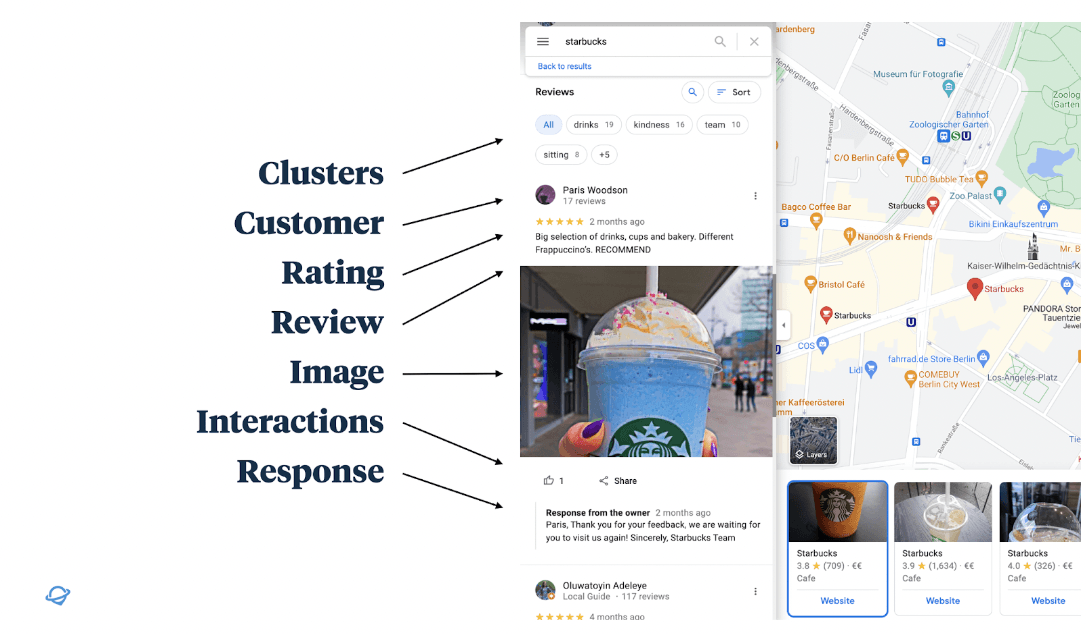The width and height of the screenshot is (1086, 634).
Task: Clear the starbucks search with X
Action: tap(754, 42)
